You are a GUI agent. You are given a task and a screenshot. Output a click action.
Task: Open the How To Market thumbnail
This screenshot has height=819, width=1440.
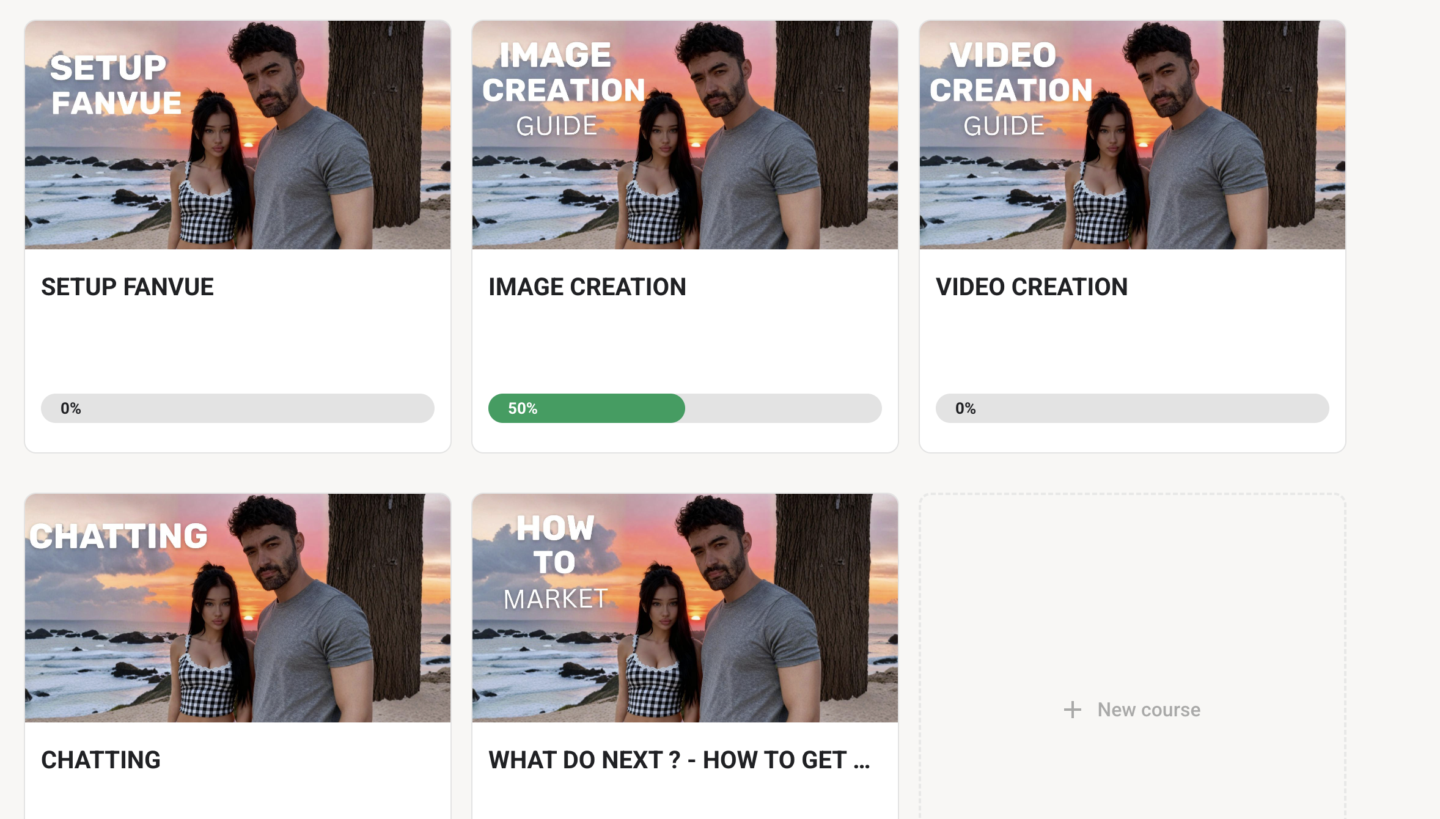[685, 608]
